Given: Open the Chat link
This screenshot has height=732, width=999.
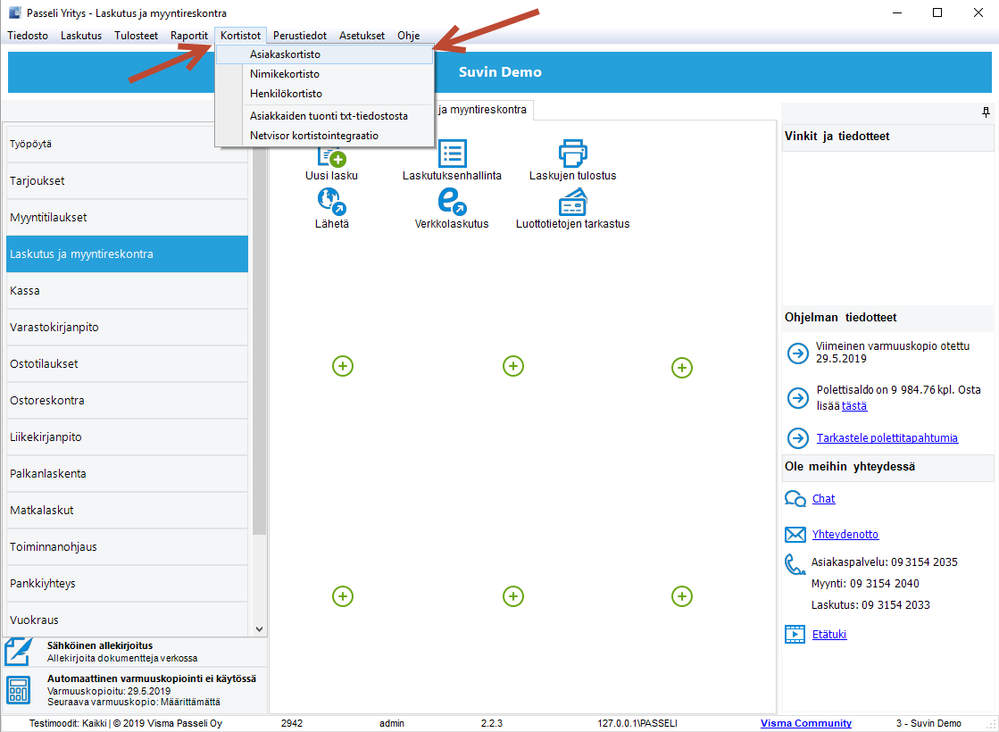Looking at the screenshot, I should (823, 499).
